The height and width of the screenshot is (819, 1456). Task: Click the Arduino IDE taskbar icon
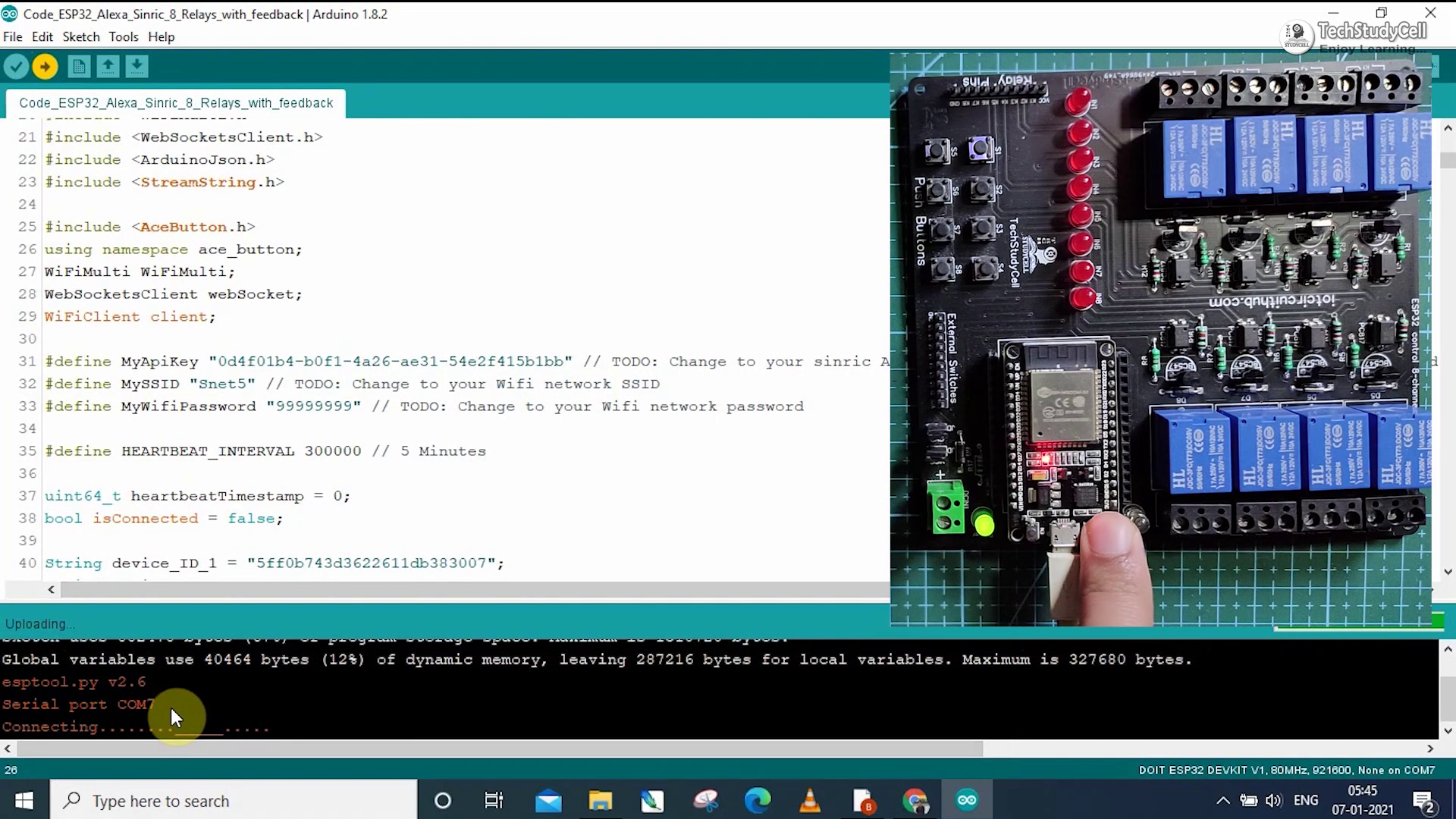click(966, 799)
